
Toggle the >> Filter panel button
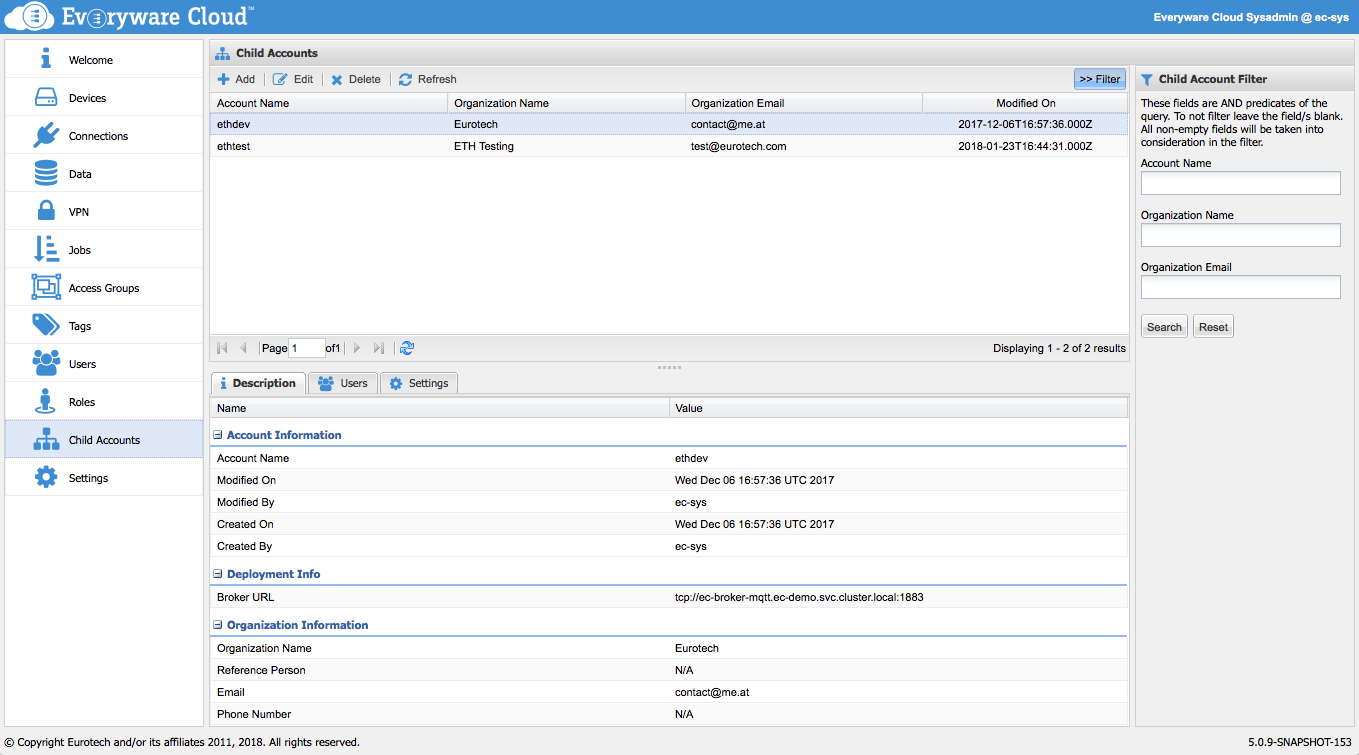(x=1100, y=79)
